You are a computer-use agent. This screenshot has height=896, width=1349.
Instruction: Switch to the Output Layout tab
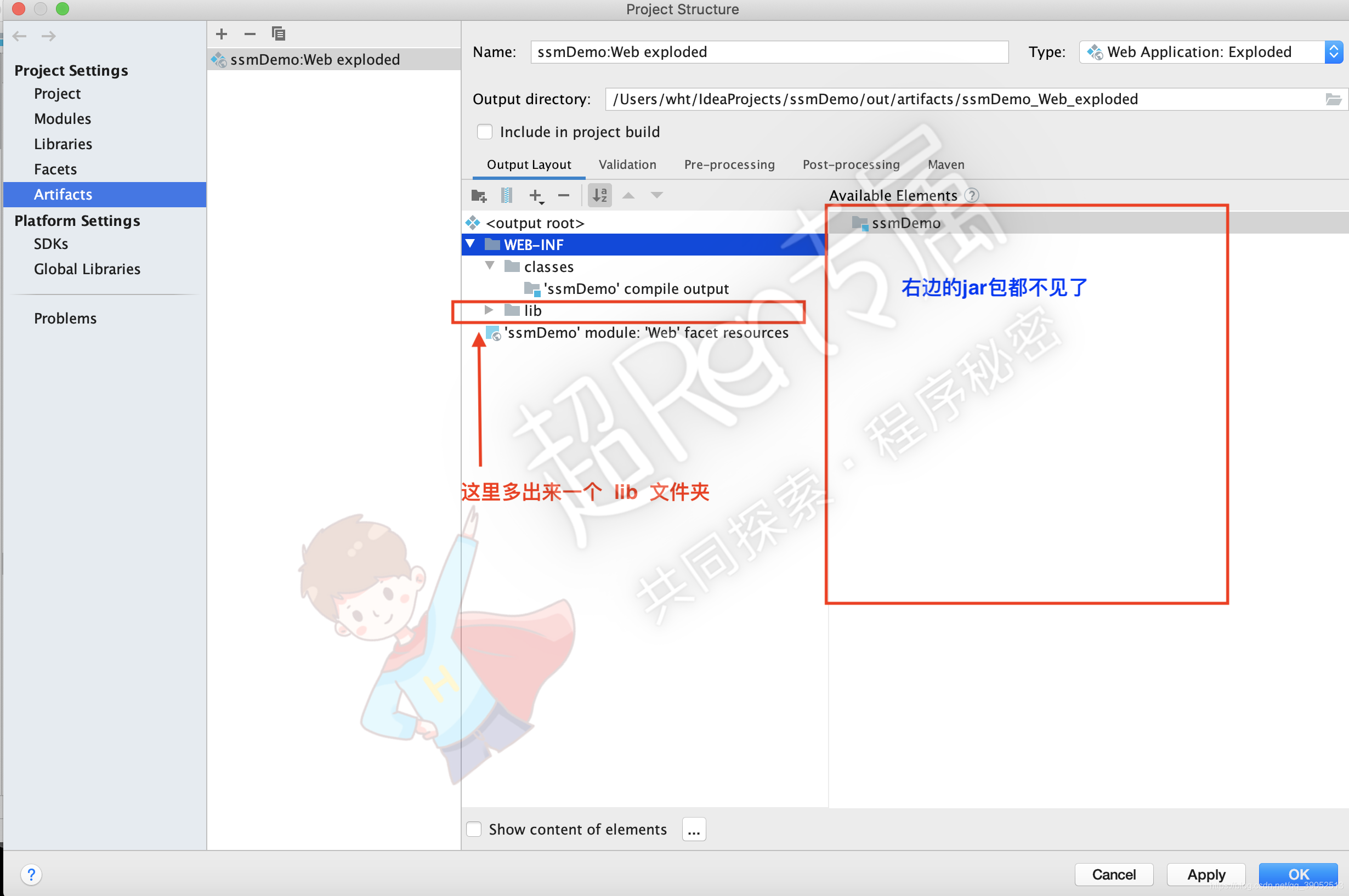[529, 165]
